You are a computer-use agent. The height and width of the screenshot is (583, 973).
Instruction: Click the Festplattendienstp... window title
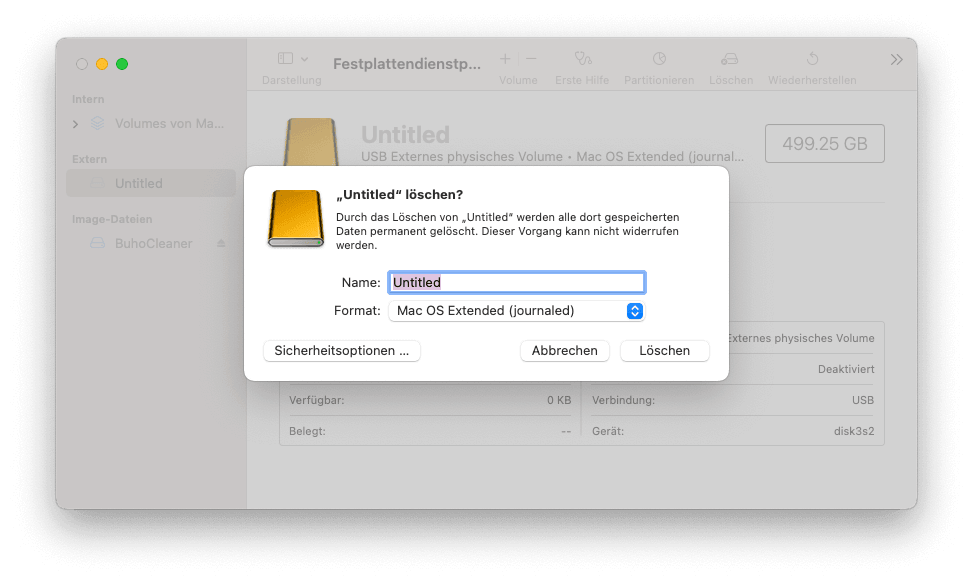(x=407, y=64)
